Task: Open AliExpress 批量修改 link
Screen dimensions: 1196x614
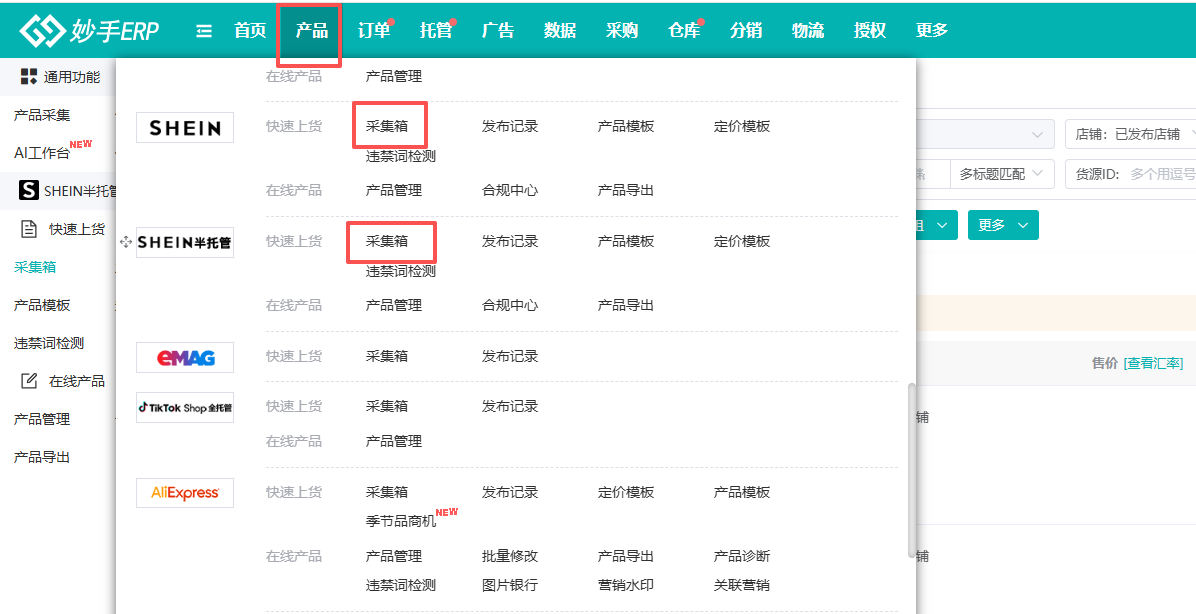Action: point(510,556)
